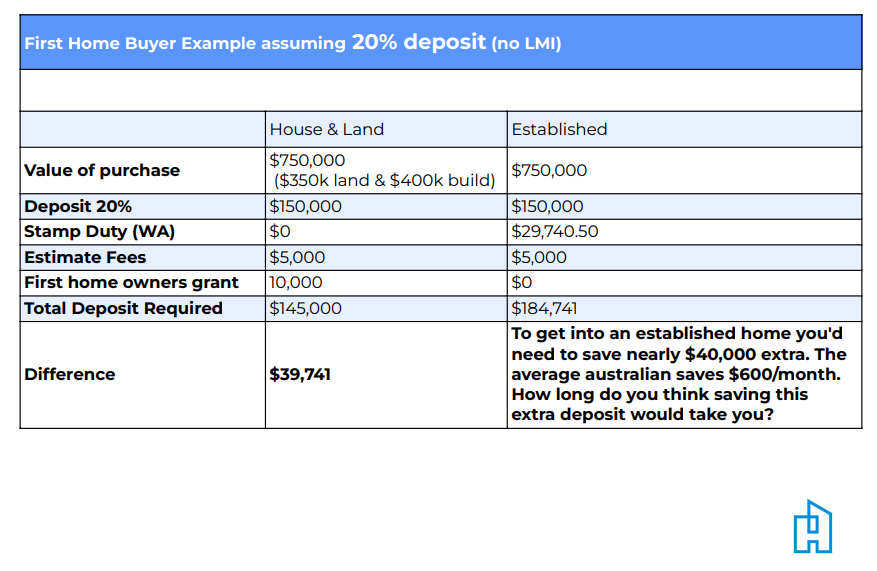Select the total deposit "$145,000" cell

point(386,308)
